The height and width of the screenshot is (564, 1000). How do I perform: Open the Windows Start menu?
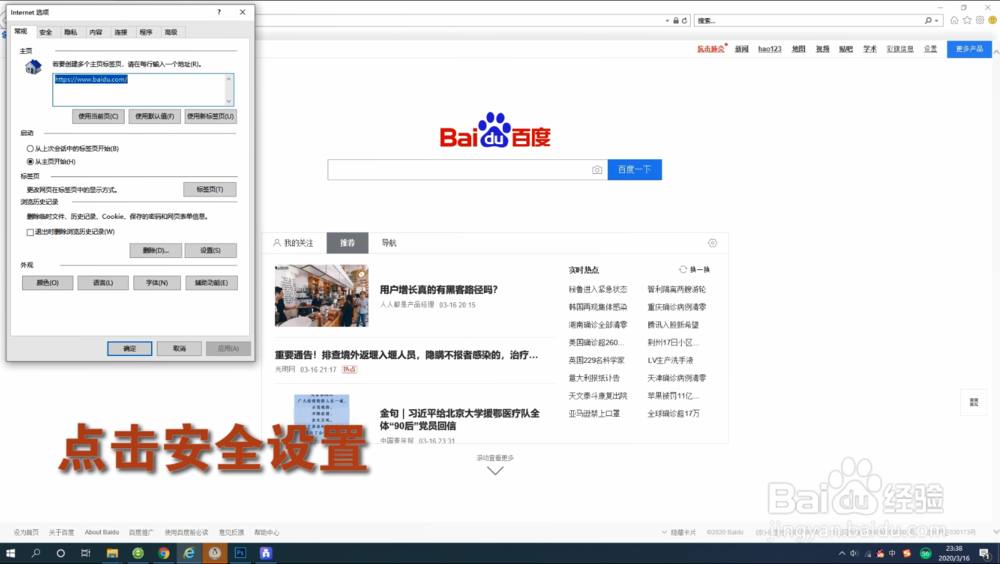click(10, 553)
